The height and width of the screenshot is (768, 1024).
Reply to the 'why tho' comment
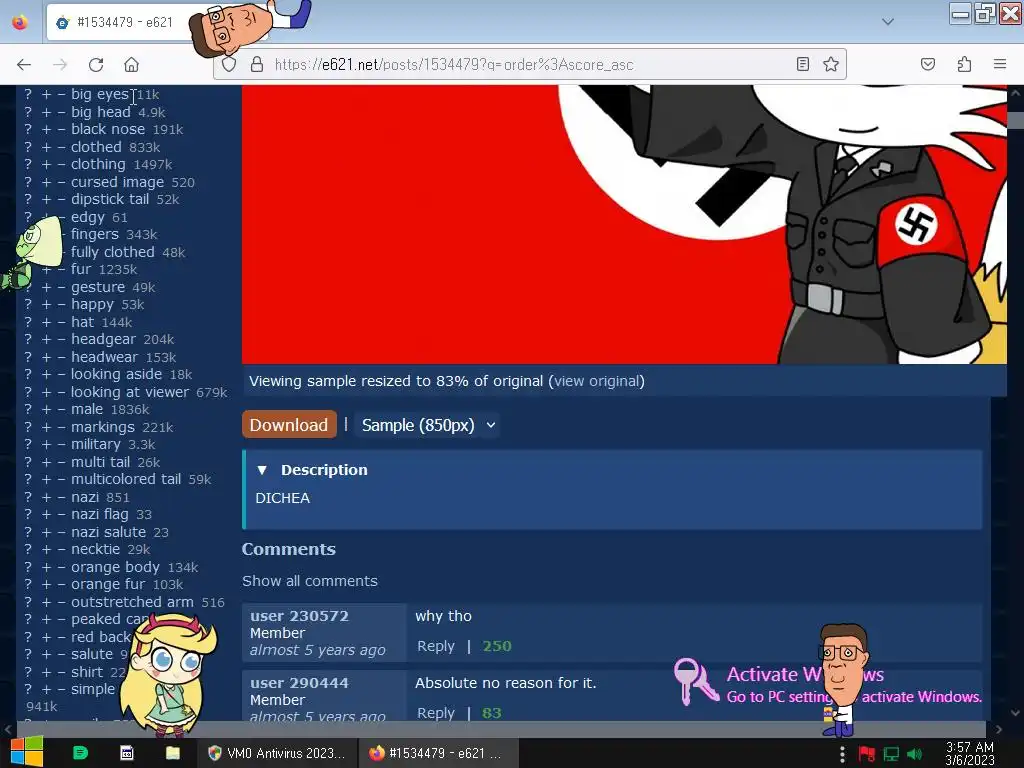(x=436, y=646)
